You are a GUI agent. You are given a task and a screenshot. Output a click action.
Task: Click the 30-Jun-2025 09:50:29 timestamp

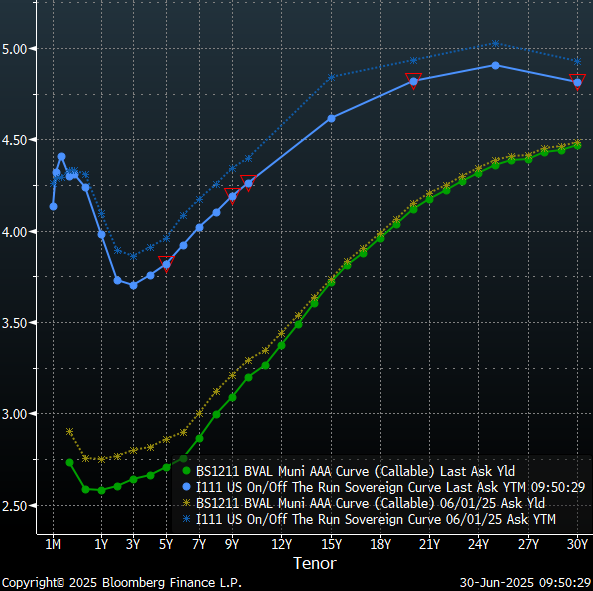(525, 583)
